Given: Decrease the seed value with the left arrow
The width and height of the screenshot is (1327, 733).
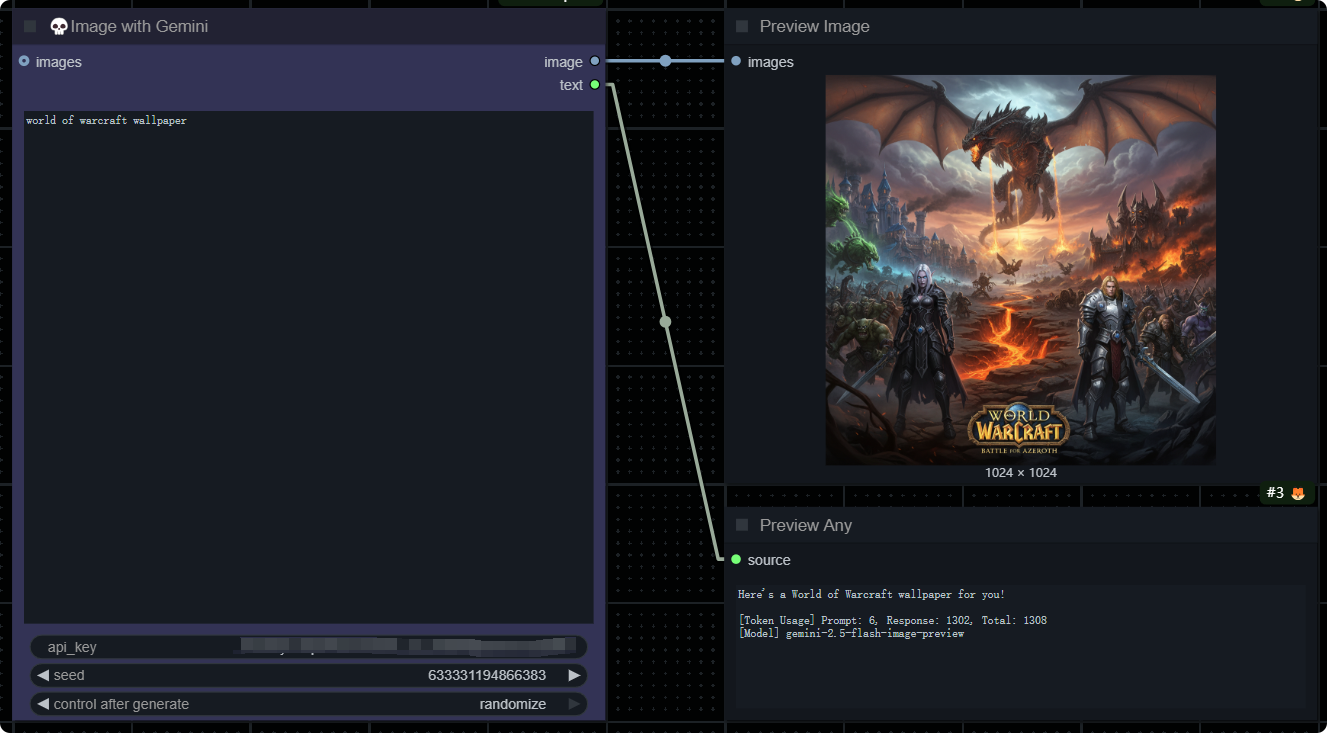Looking at the screenshot, I should click(43, 675).
